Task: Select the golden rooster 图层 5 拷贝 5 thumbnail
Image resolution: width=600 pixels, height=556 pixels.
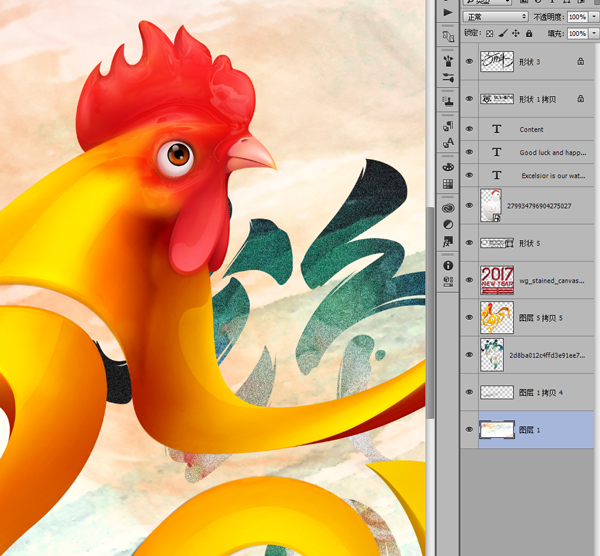Action: click(x=497, y=318)
